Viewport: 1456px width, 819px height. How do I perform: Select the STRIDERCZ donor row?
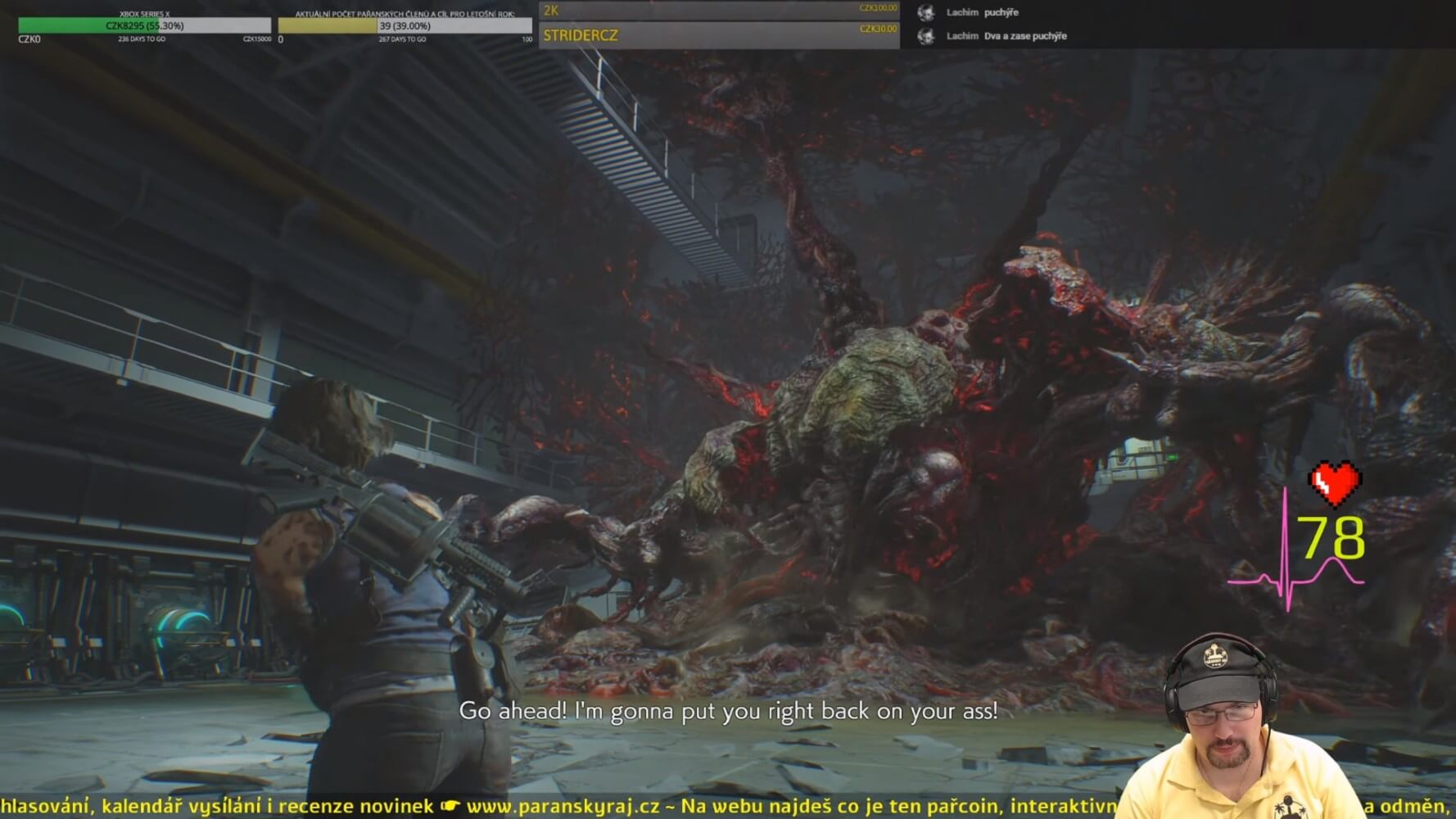[x=718, y=35]
